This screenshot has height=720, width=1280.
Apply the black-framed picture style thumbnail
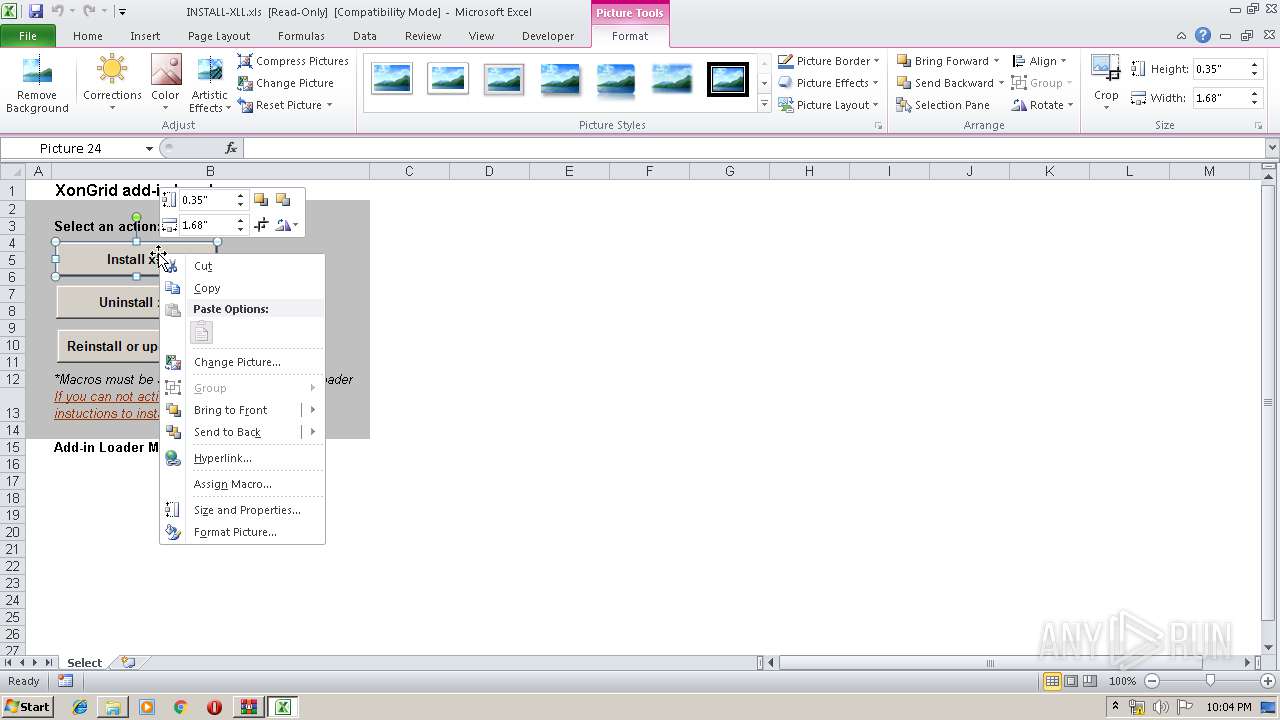click(728, 79)
